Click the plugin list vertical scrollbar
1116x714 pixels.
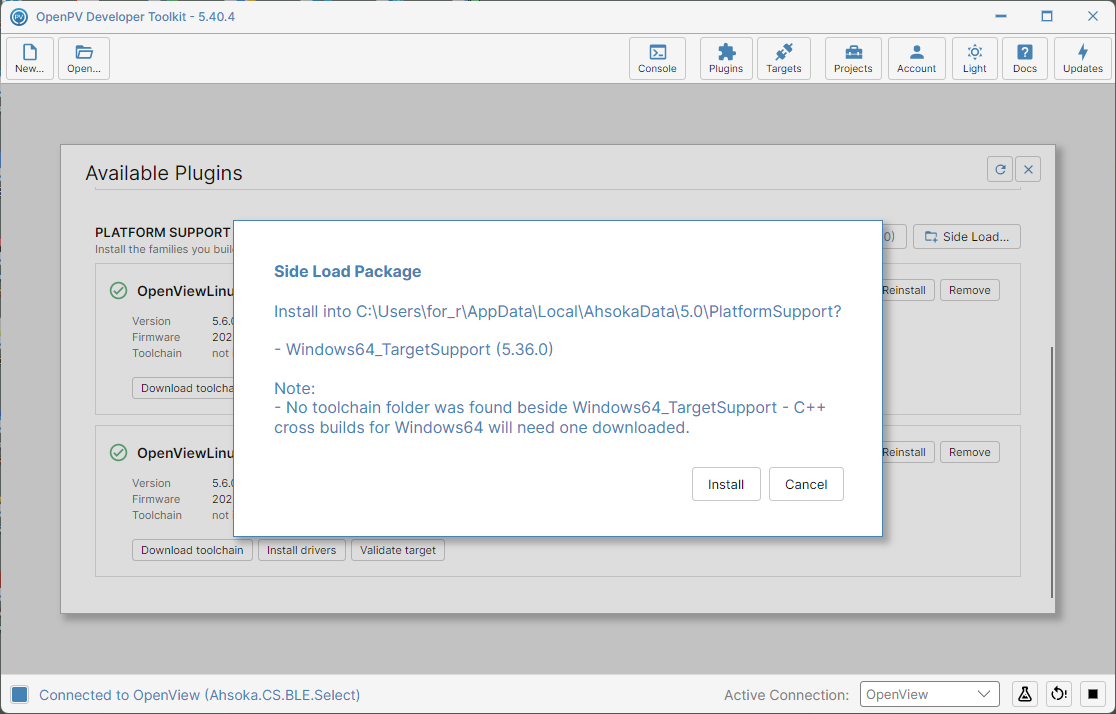[1051, 472]
